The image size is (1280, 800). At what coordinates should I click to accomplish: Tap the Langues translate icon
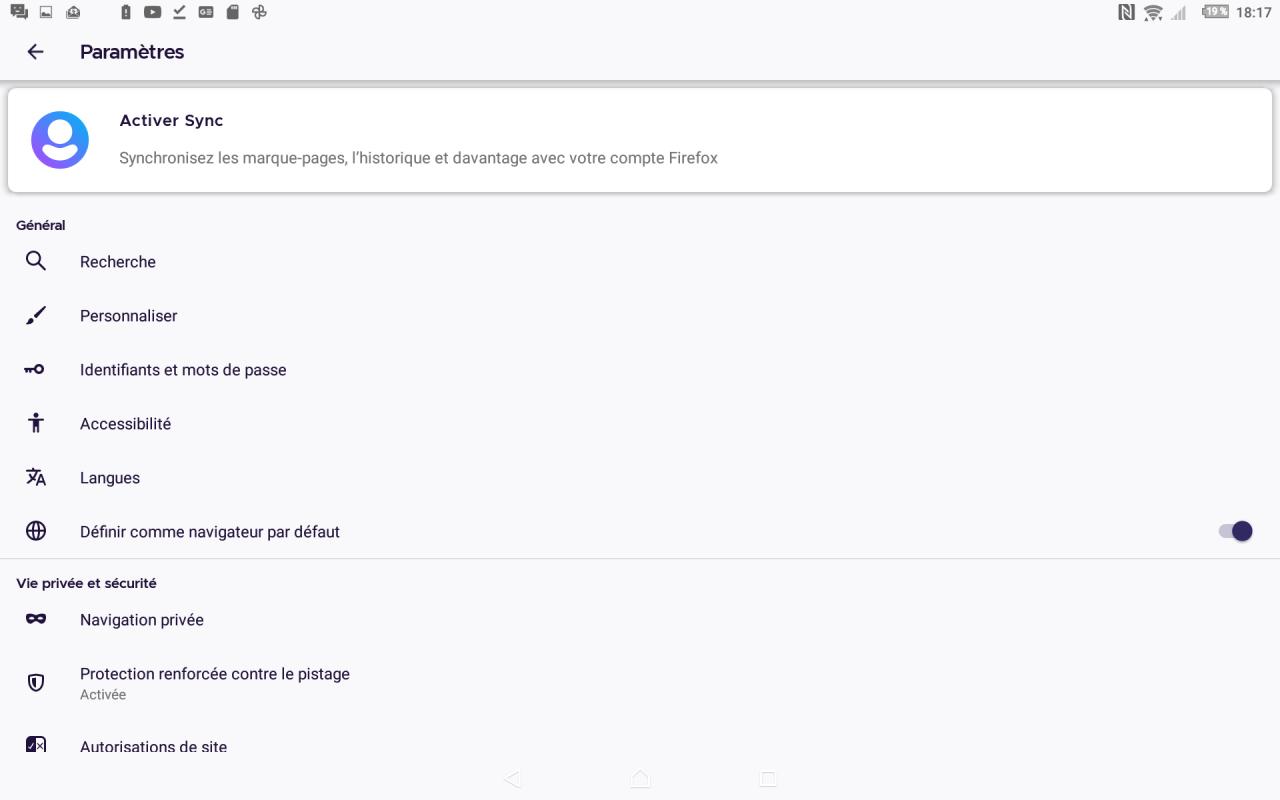click(x=36, y=478)
